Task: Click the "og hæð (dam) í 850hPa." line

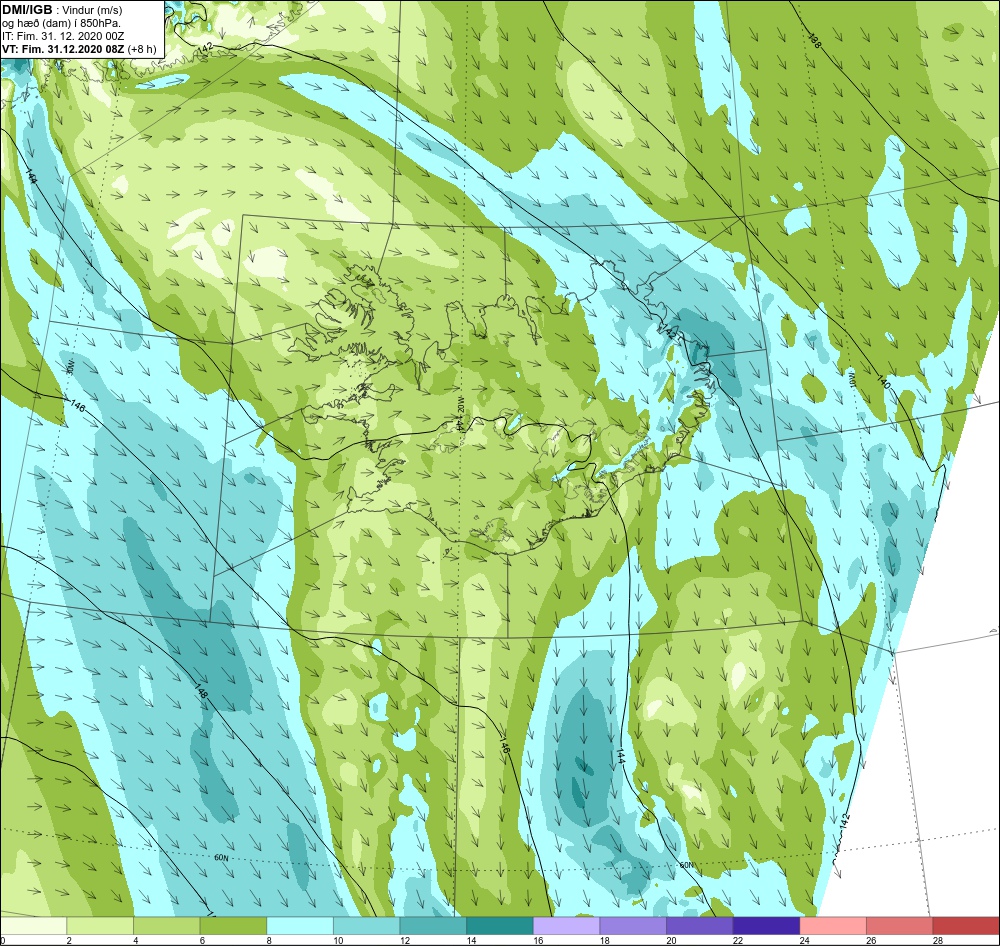Action: coord(62,23)
